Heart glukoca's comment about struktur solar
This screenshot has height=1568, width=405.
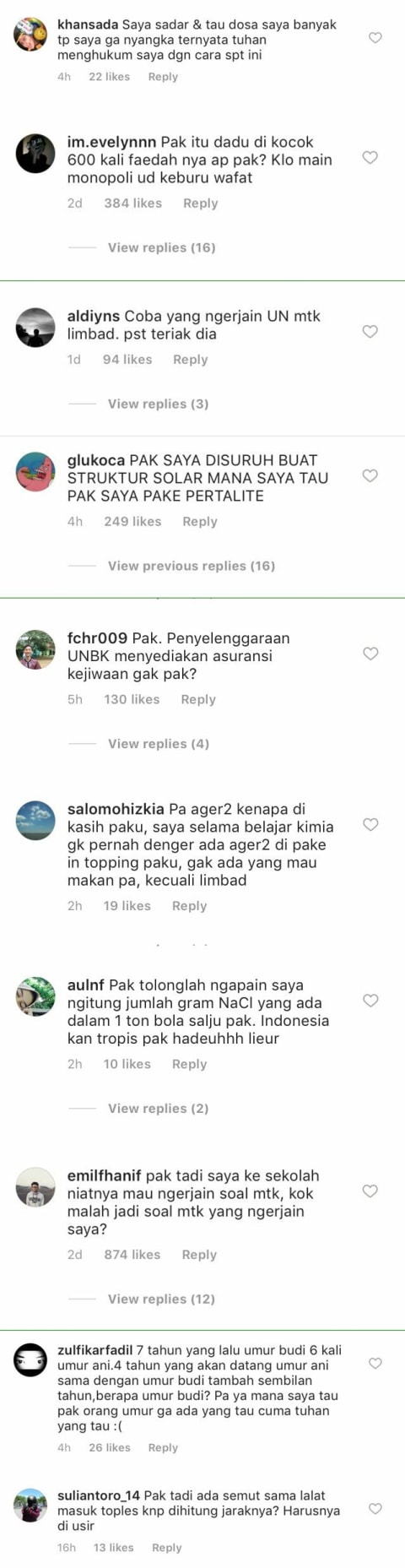pyautogui.click(x=370, y=475)
